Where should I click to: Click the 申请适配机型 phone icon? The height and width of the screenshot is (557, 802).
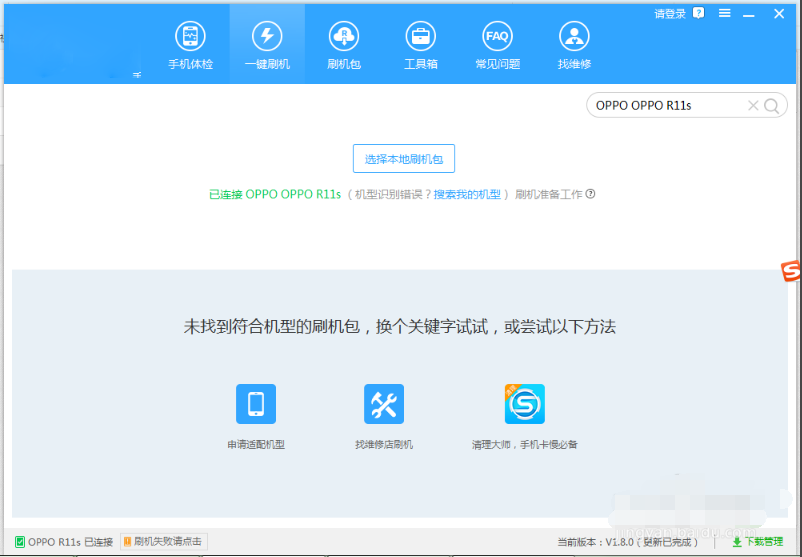click(x=256, y=404)
